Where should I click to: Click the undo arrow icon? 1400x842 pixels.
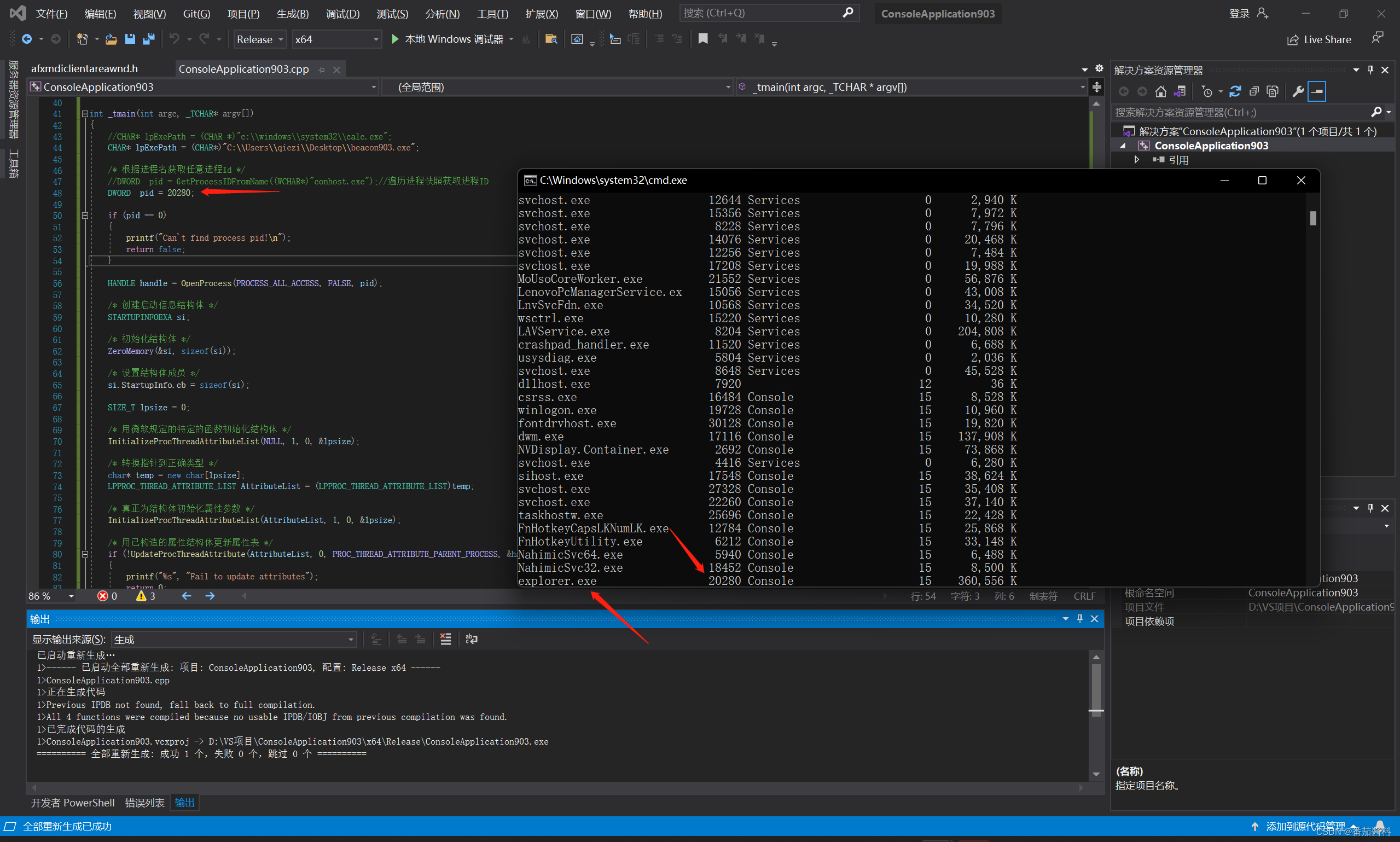pos(174,39)
